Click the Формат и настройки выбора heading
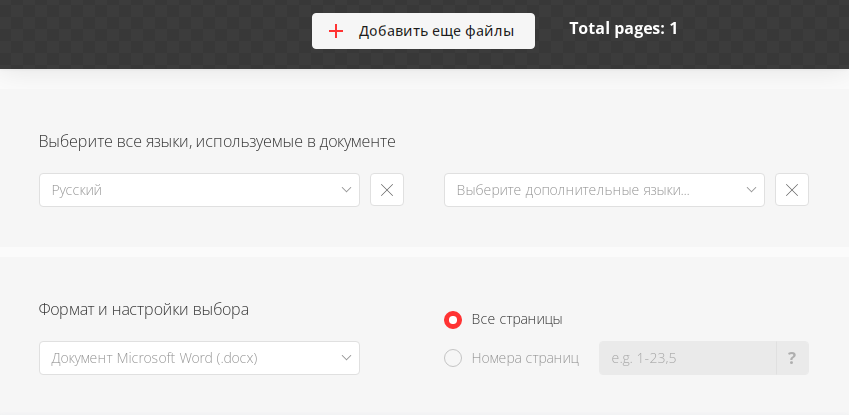This screenshot has height=416, width=849. [x=143, y=310]
